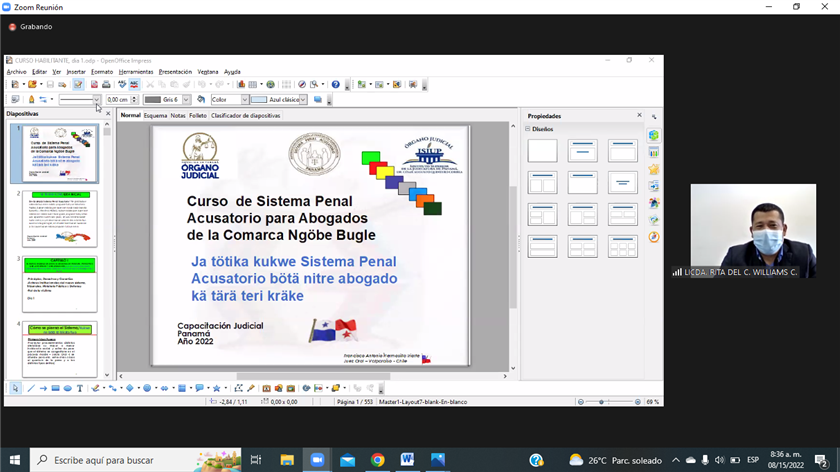The width and height of the screenshot is (840, 472).
Task: Open File Explorer from Windows taskbar
Action: pyautogui.click(x=287, y=460)
